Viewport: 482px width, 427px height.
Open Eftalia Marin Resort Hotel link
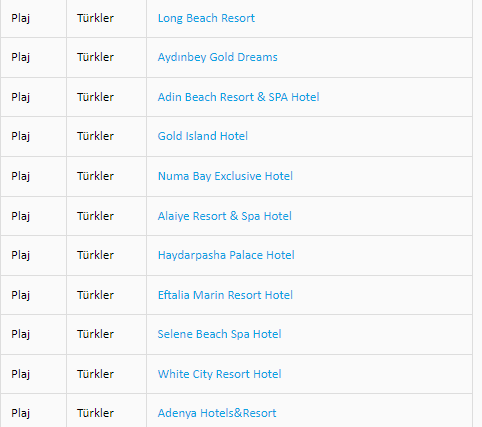coord(225,295)
